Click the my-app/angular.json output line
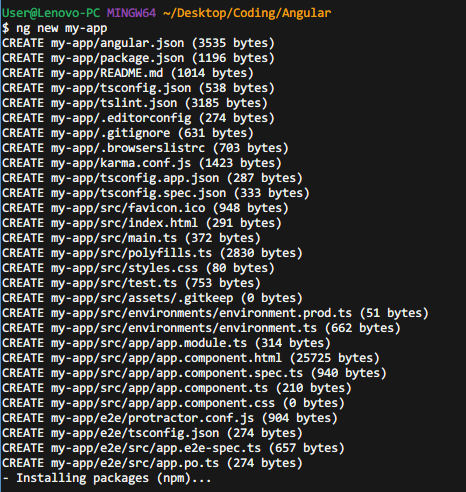 [x=138, y=43]
